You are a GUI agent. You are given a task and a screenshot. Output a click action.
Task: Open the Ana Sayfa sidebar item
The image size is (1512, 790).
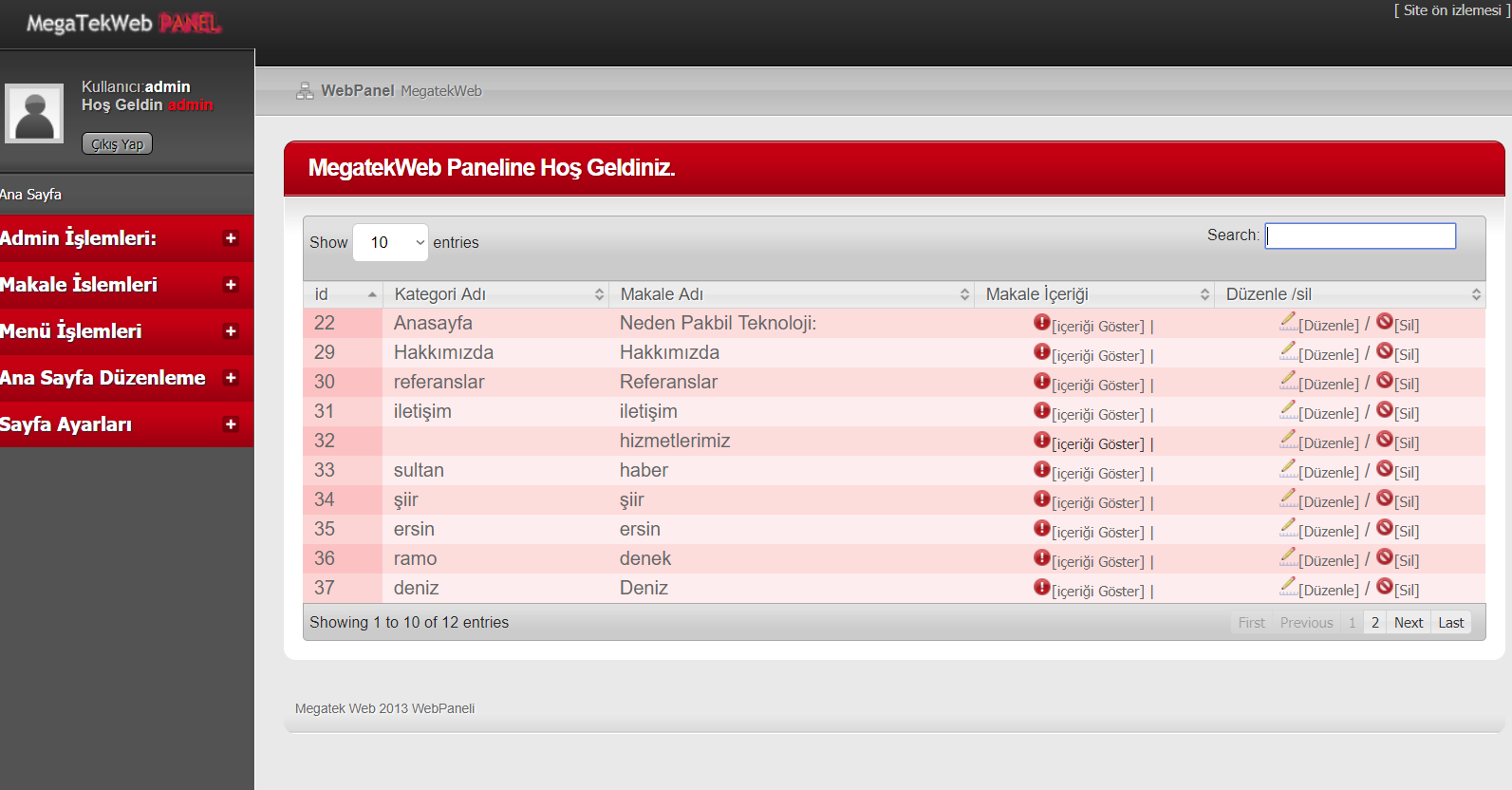coord(31,195)
